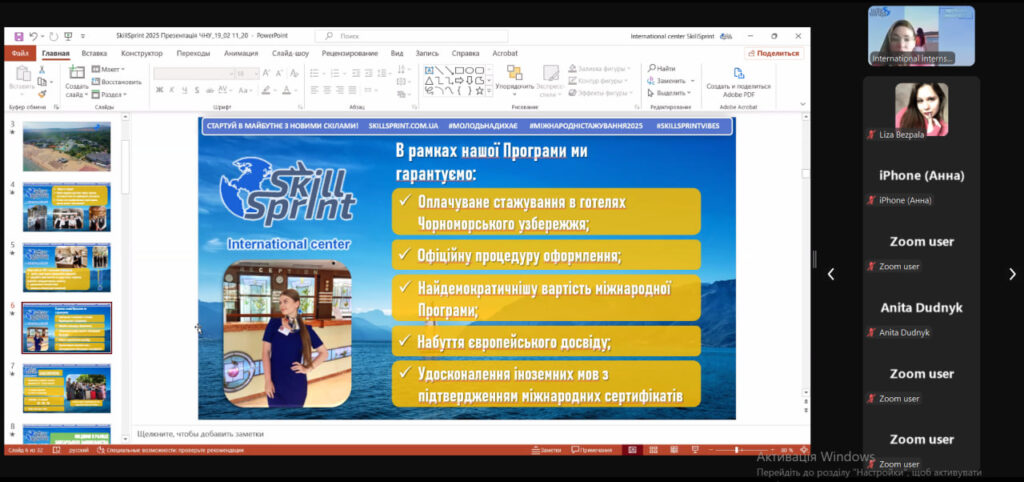
Task: Click the Восстановить reset button
Action: (x=118, y=81)
